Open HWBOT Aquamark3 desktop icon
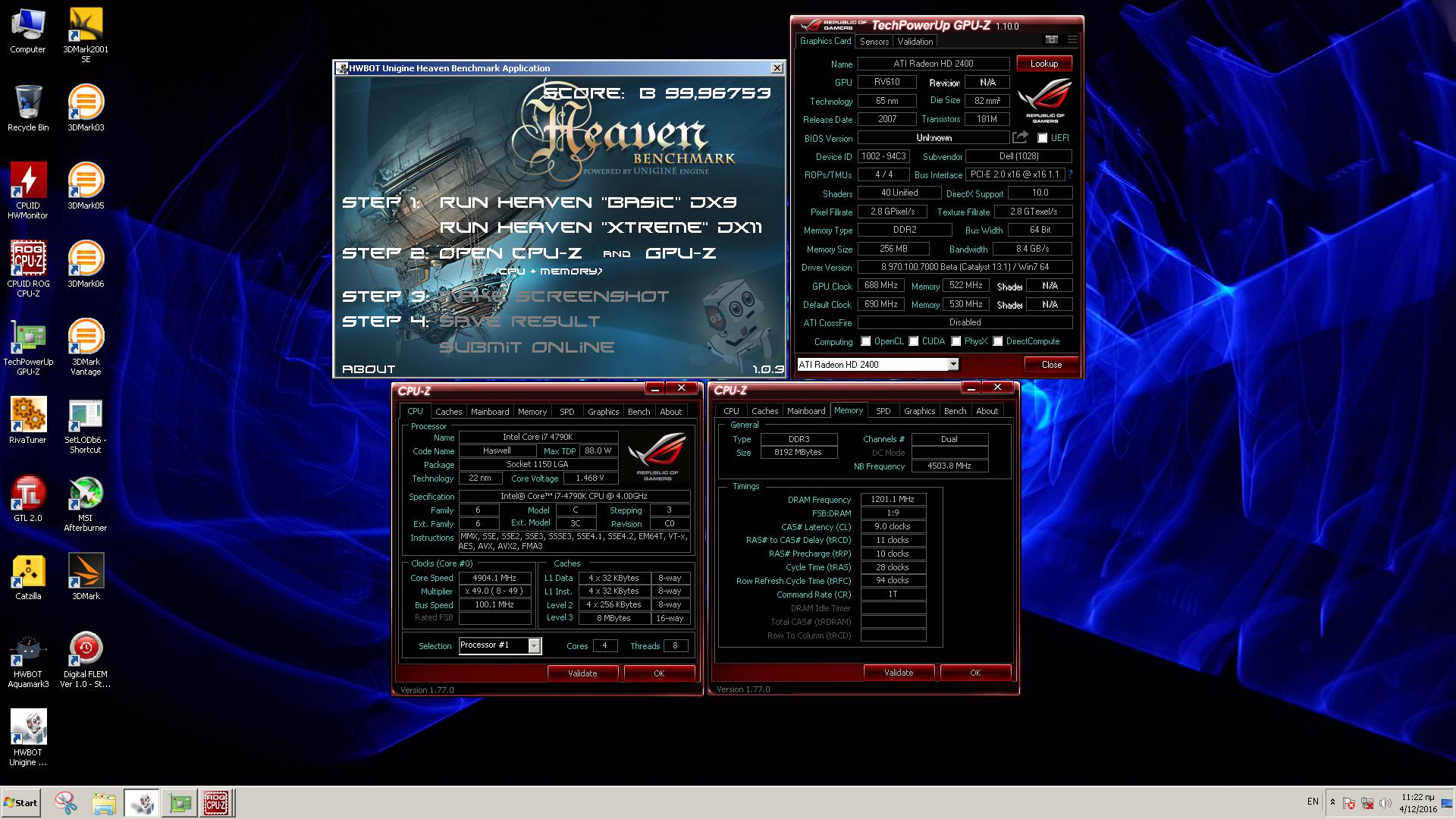The height and width of the screenshot is (819, 1456). (28, 660)
